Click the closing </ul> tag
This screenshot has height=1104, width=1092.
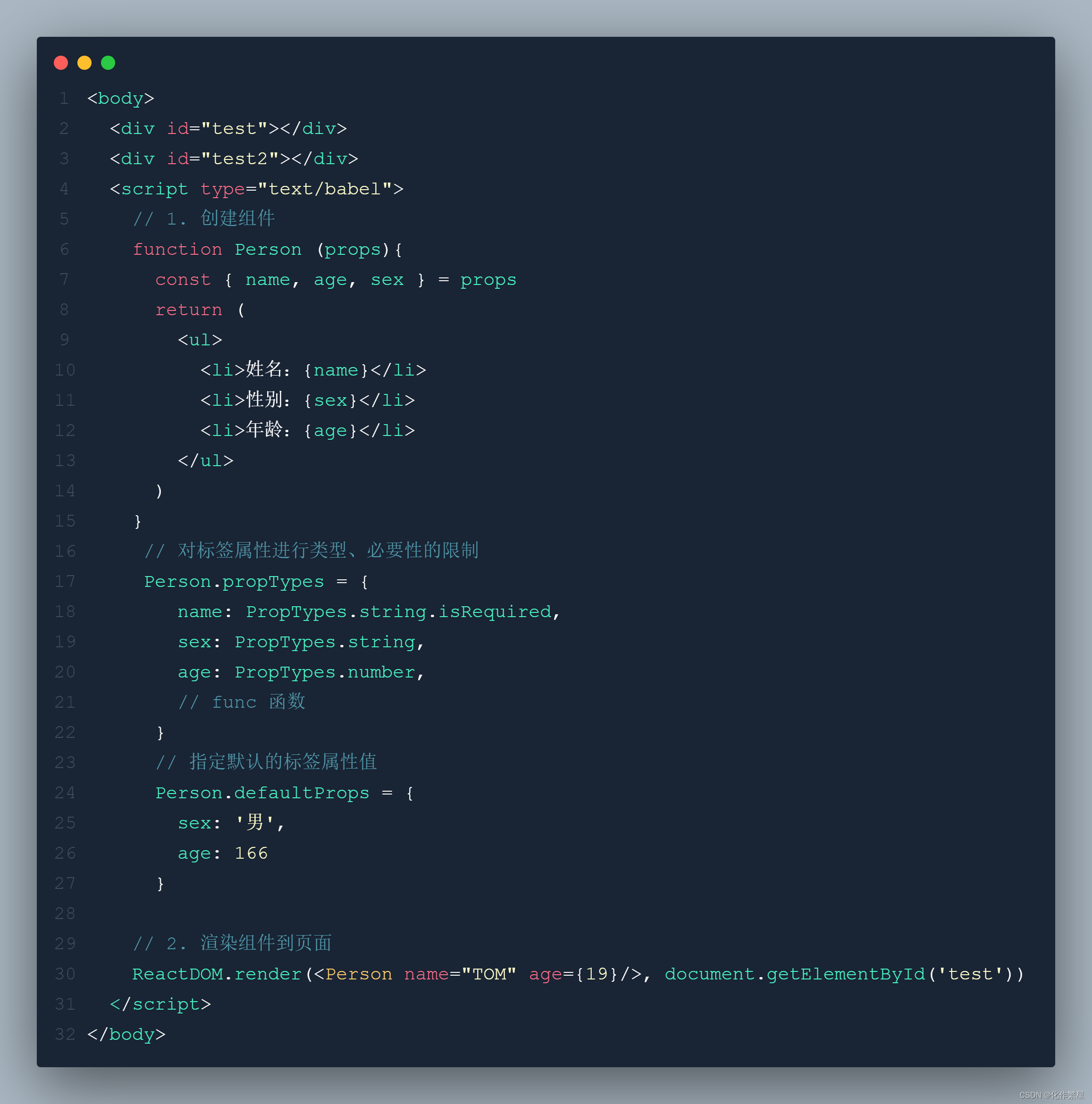[x=206, y=460]
